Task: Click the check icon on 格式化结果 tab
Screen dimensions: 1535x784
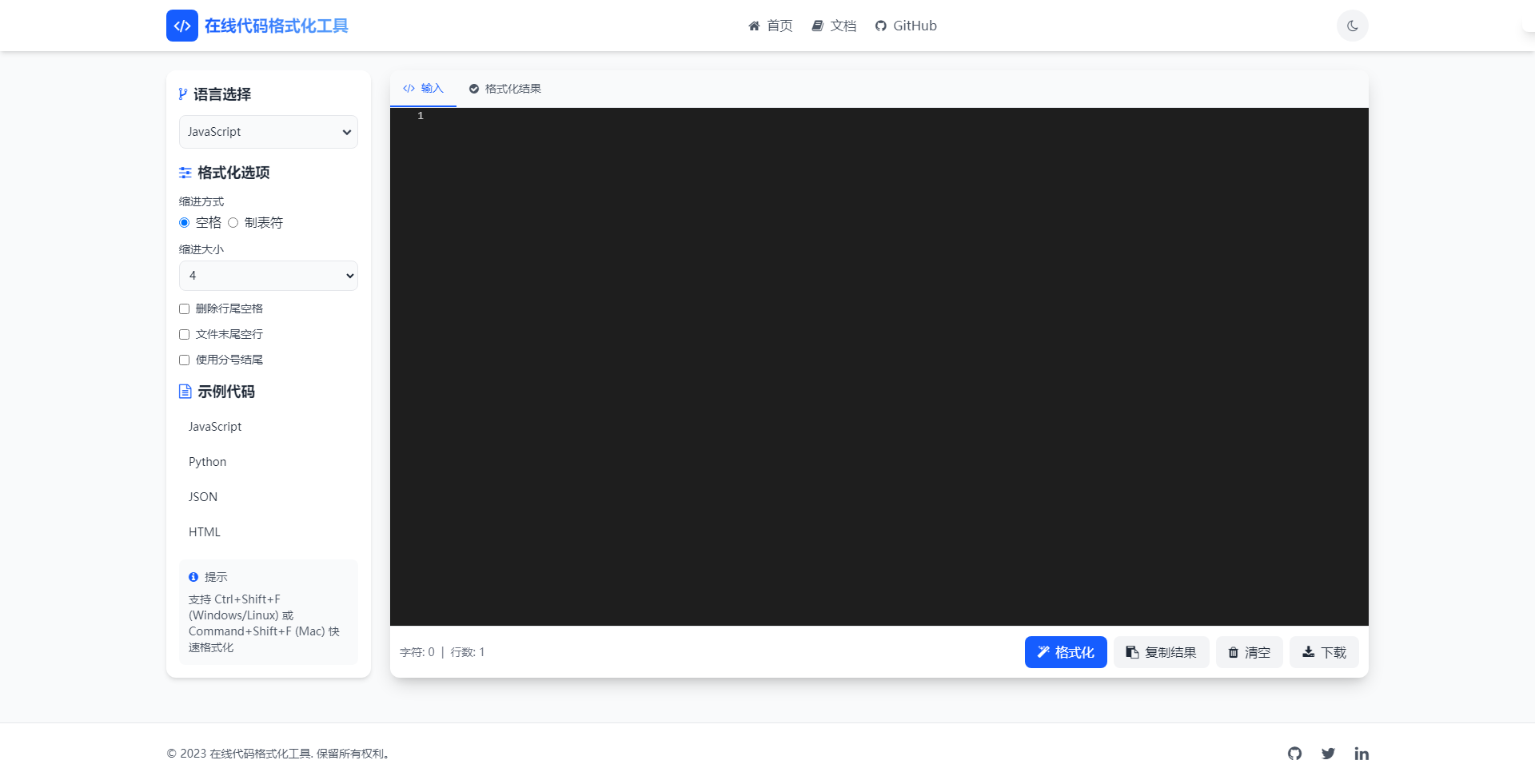Action: (x=474, y=89)
